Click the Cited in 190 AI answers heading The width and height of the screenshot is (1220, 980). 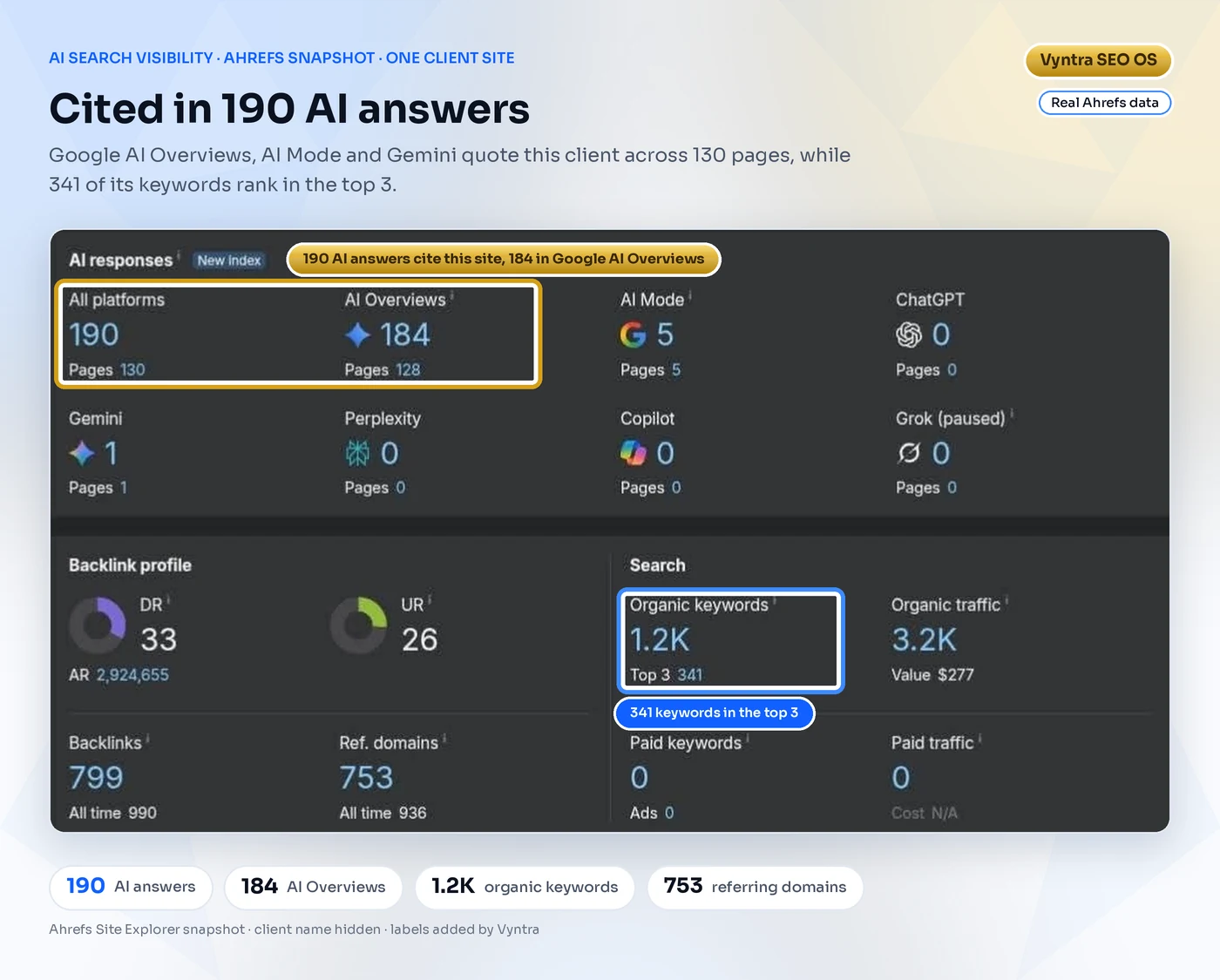click(289, 109)
